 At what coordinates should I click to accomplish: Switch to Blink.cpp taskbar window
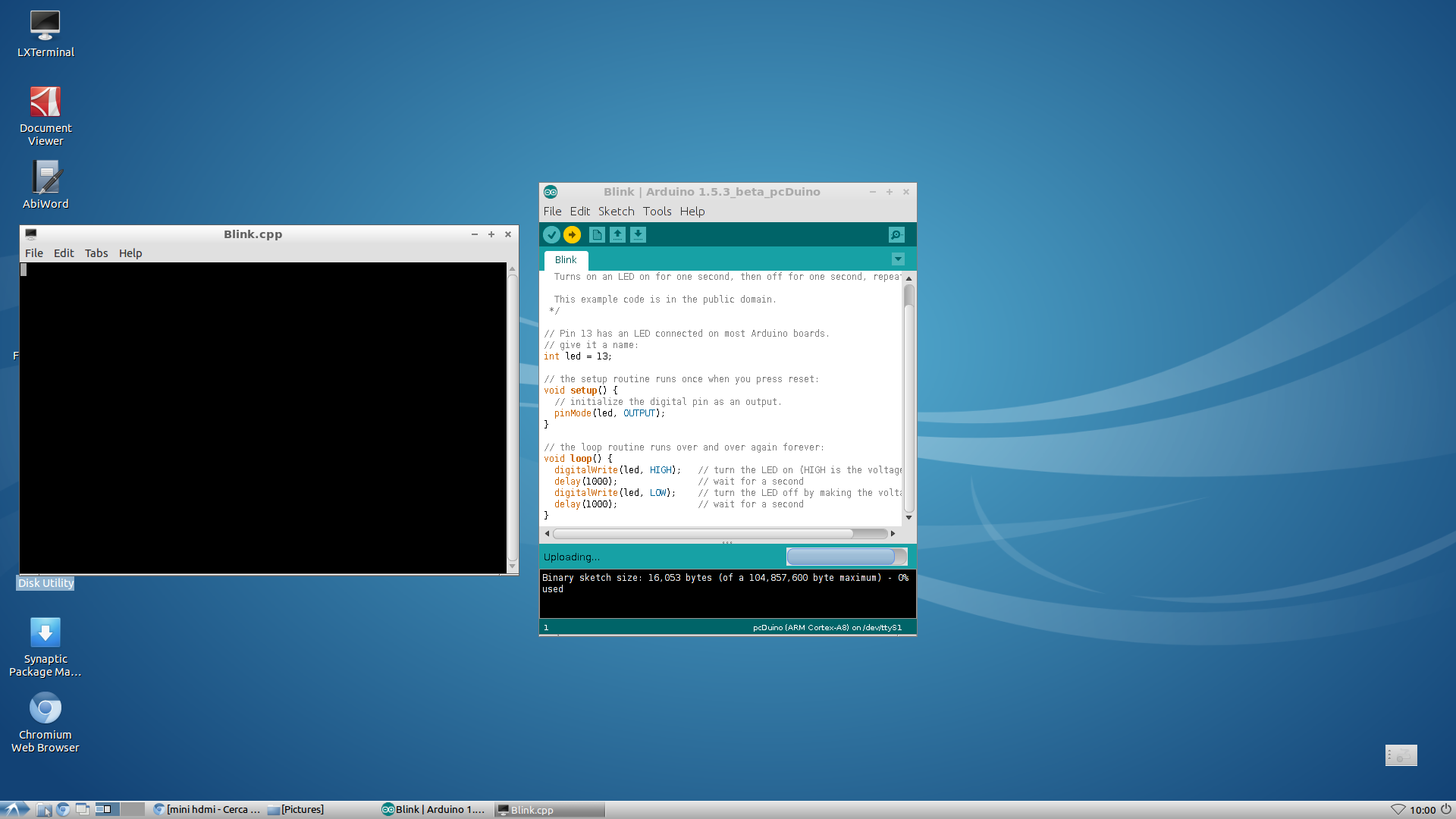549,810
